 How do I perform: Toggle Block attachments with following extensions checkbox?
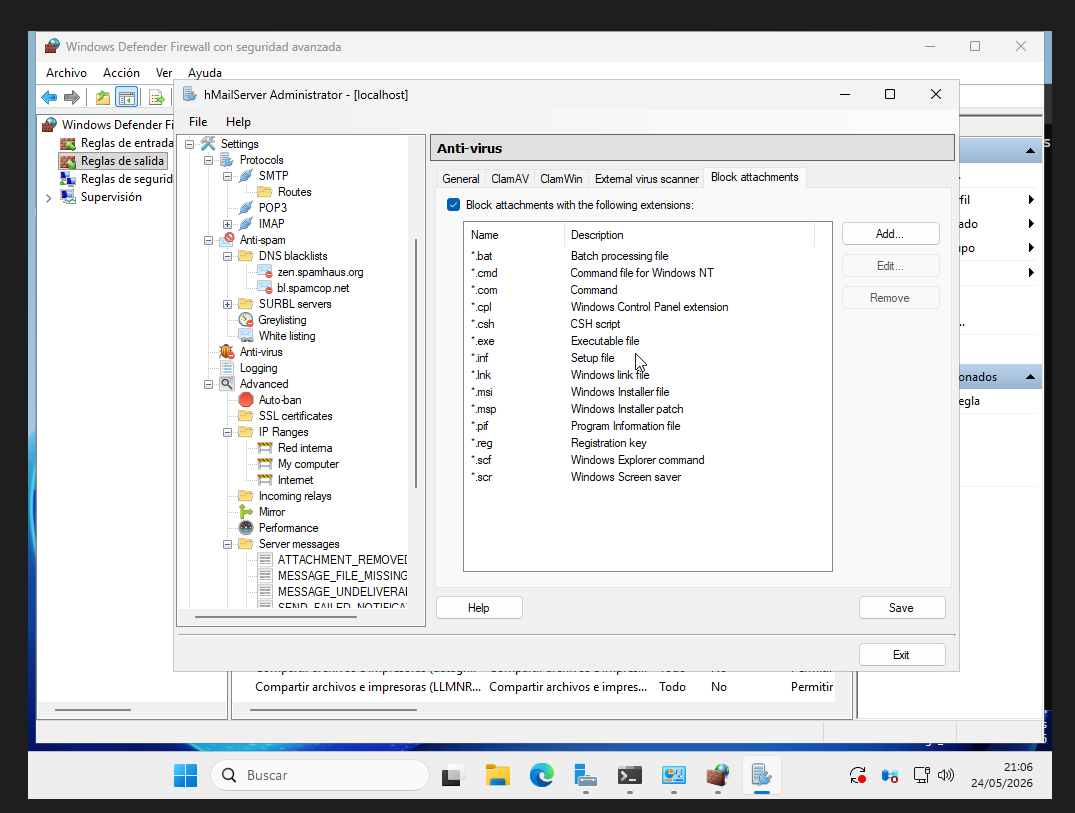(x=453, y=205)
